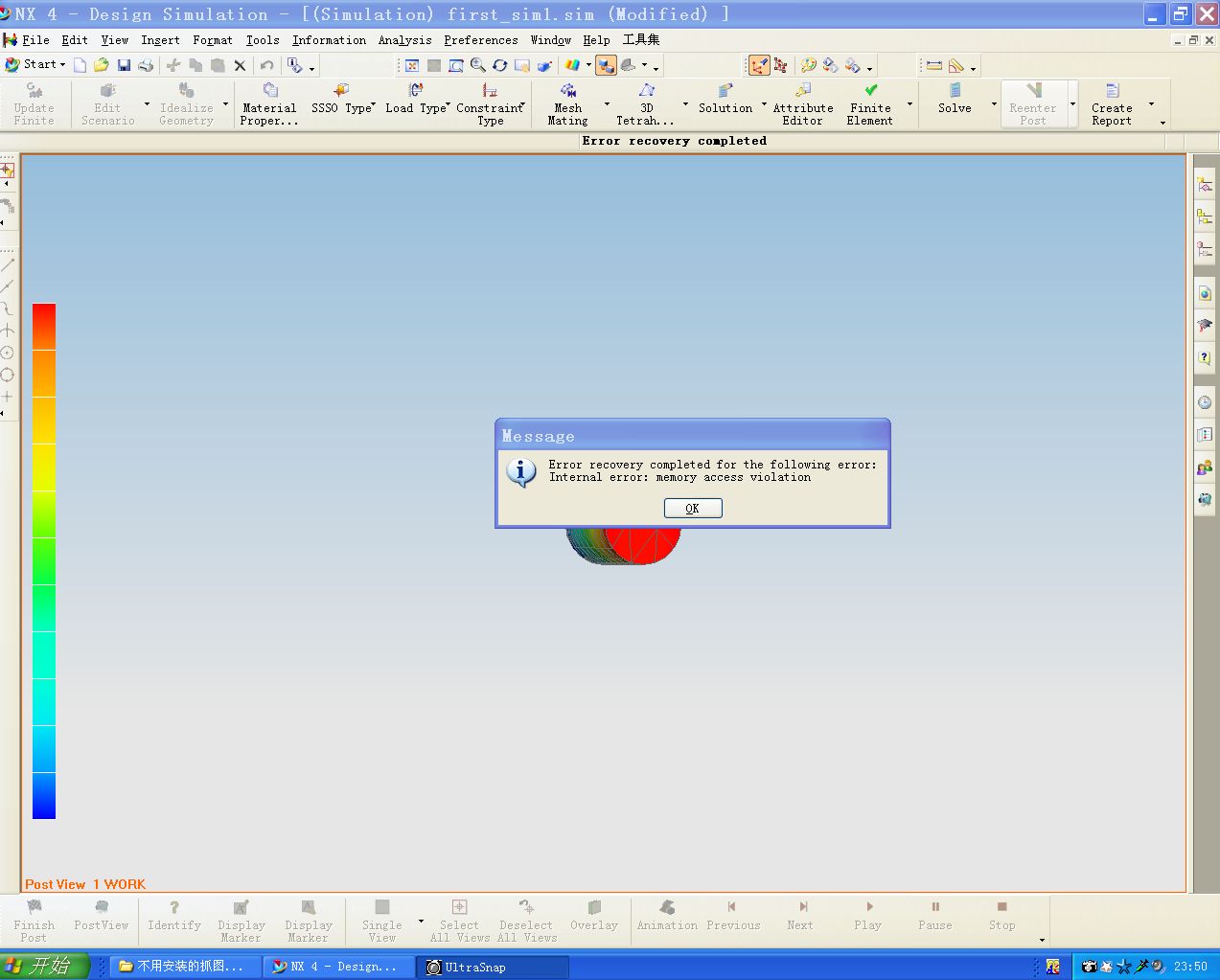The width and height of the screenshot is (1220, 980).
Task: Open the Tools menu
Action: coord(263,40)
